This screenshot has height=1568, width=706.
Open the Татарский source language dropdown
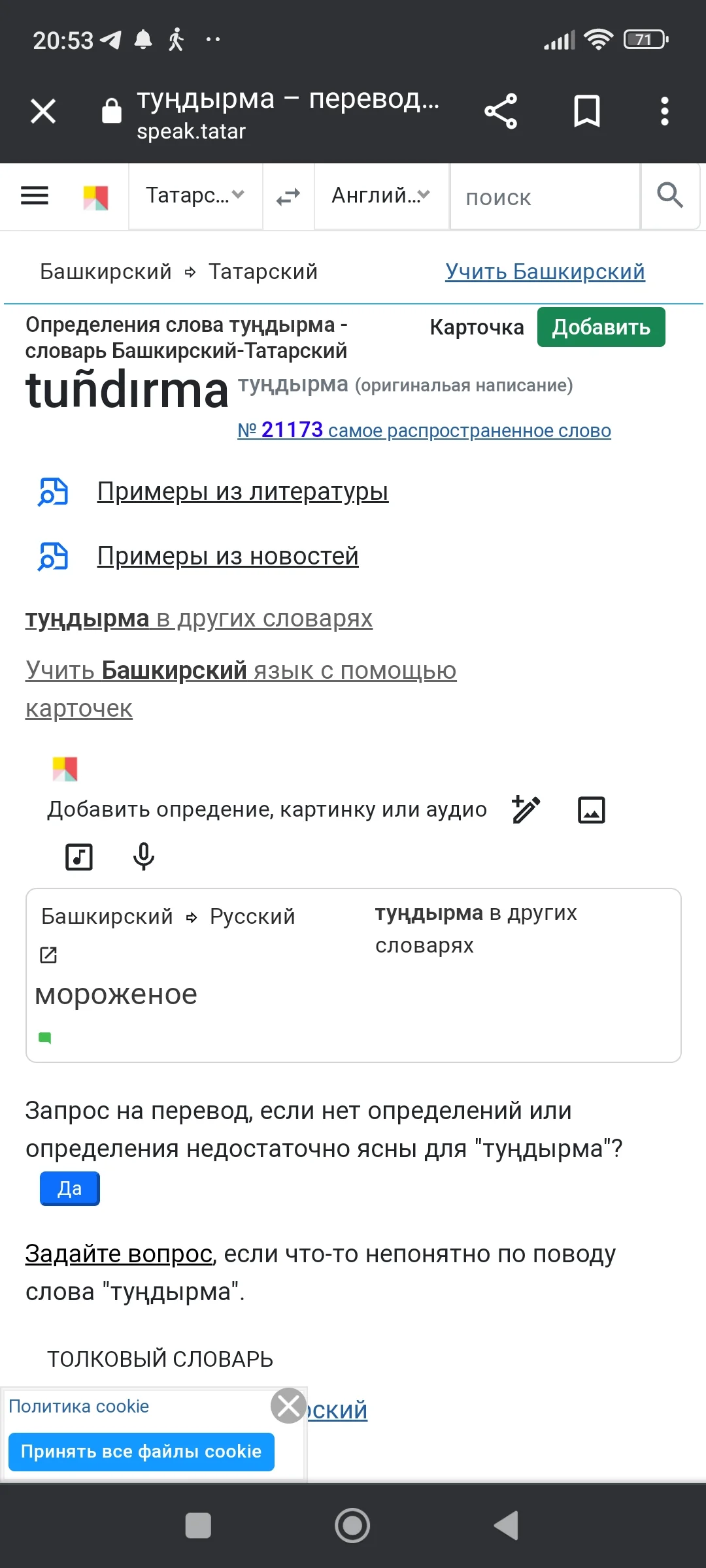pyautogui.click(x=195, y=196)
